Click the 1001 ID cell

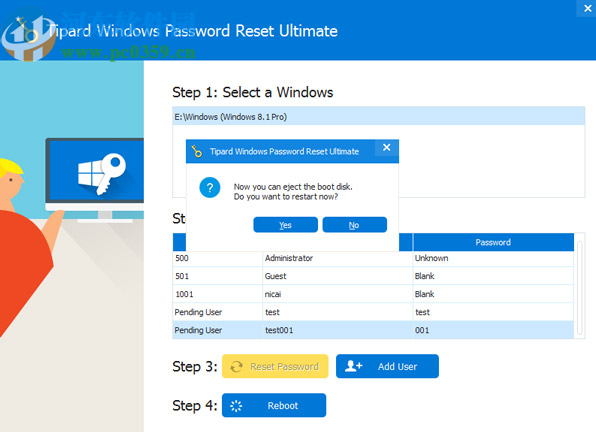tap(217, 294)
